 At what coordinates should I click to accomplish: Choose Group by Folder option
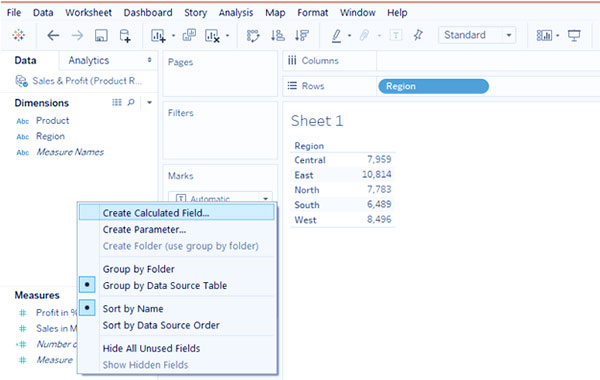click(x=139, y=269)
